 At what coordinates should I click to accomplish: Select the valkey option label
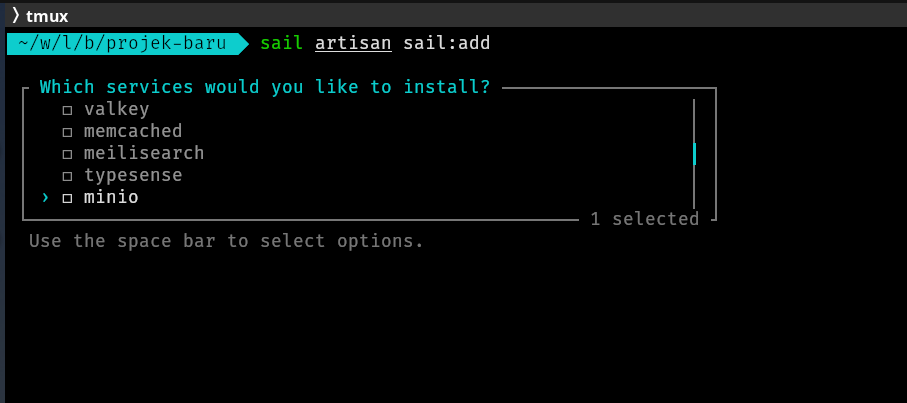pyautogui.click(x=117, y=109)
